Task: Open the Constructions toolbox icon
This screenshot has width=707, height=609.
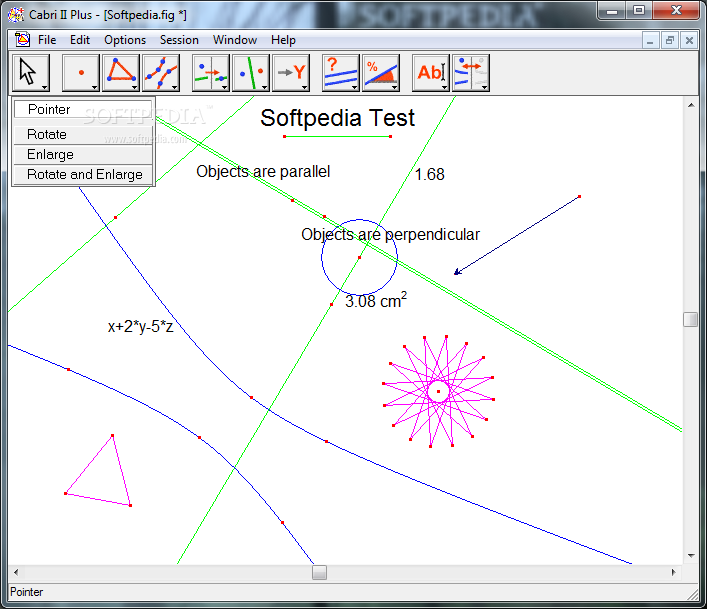Action: [x=211, y=73]
